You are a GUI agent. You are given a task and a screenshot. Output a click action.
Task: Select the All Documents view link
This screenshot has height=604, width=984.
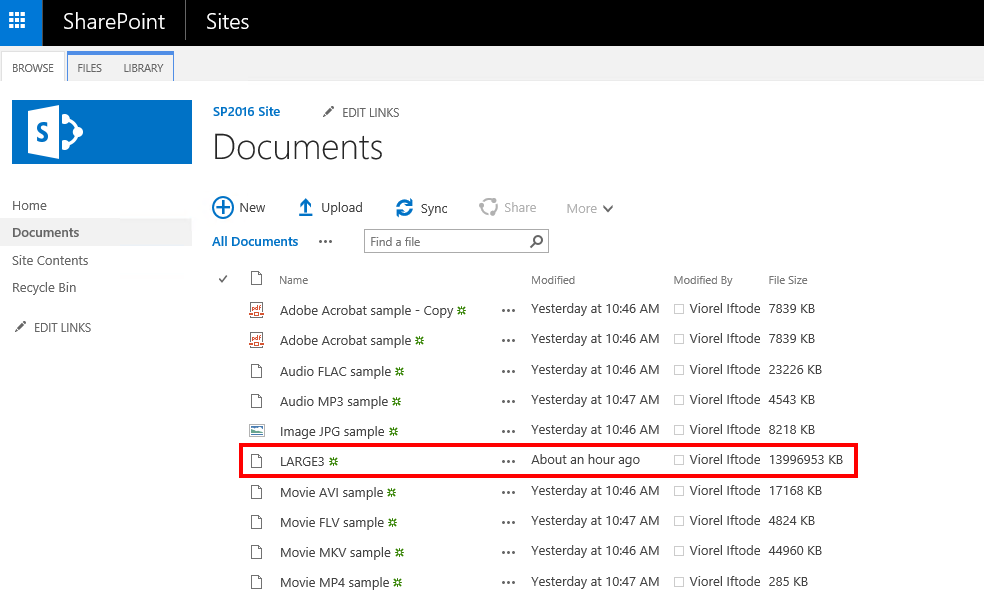coord(255,242)
